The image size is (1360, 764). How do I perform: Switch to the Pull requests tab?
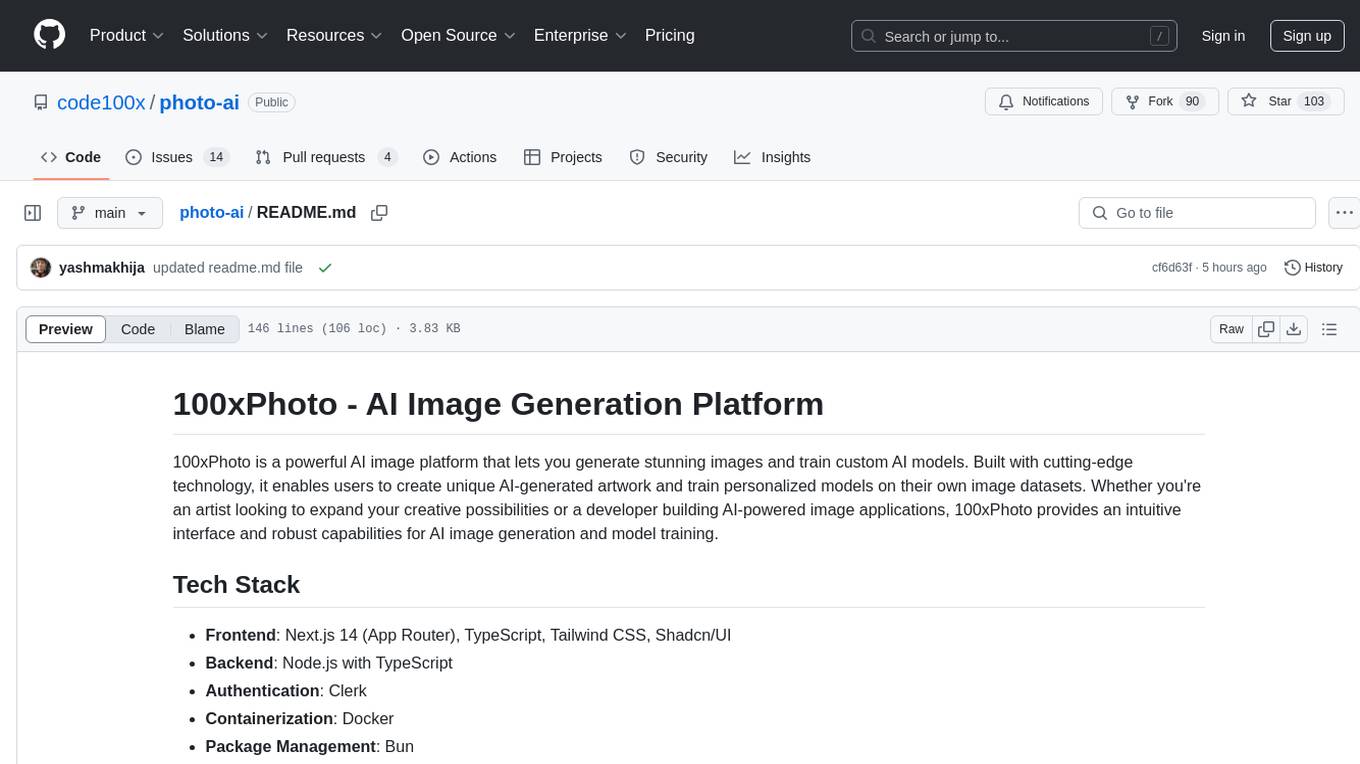(326, 157)
